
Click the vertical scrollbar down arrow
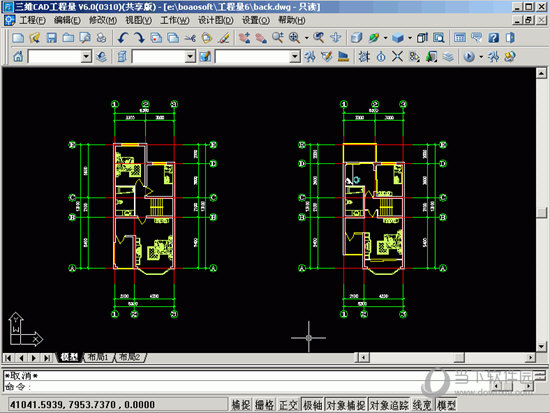coord(541,346)
